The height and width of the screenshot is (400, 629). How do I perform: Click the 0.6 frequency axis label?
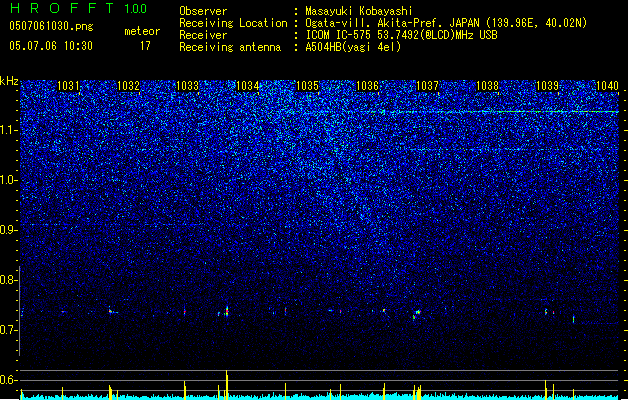8,380
